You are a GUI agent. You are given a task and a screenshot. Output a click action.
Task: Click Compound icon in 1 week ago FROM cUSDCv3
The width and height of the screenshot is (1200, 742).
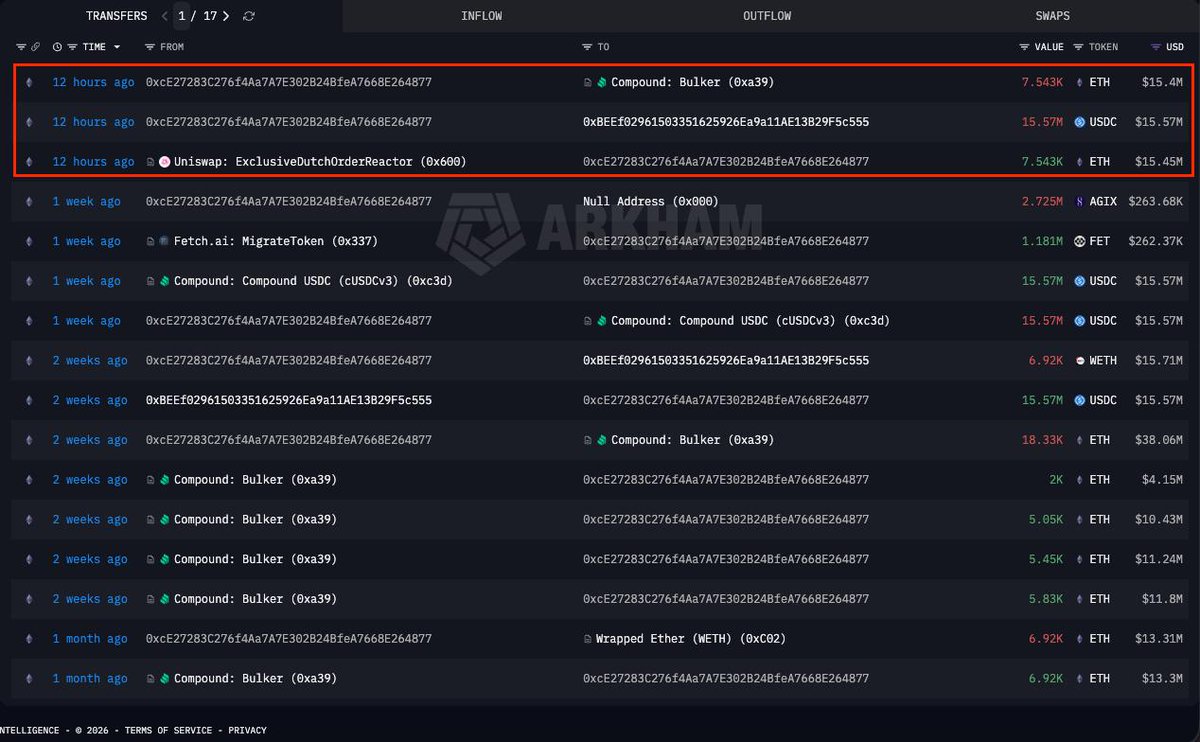click(x=164, y=281)
